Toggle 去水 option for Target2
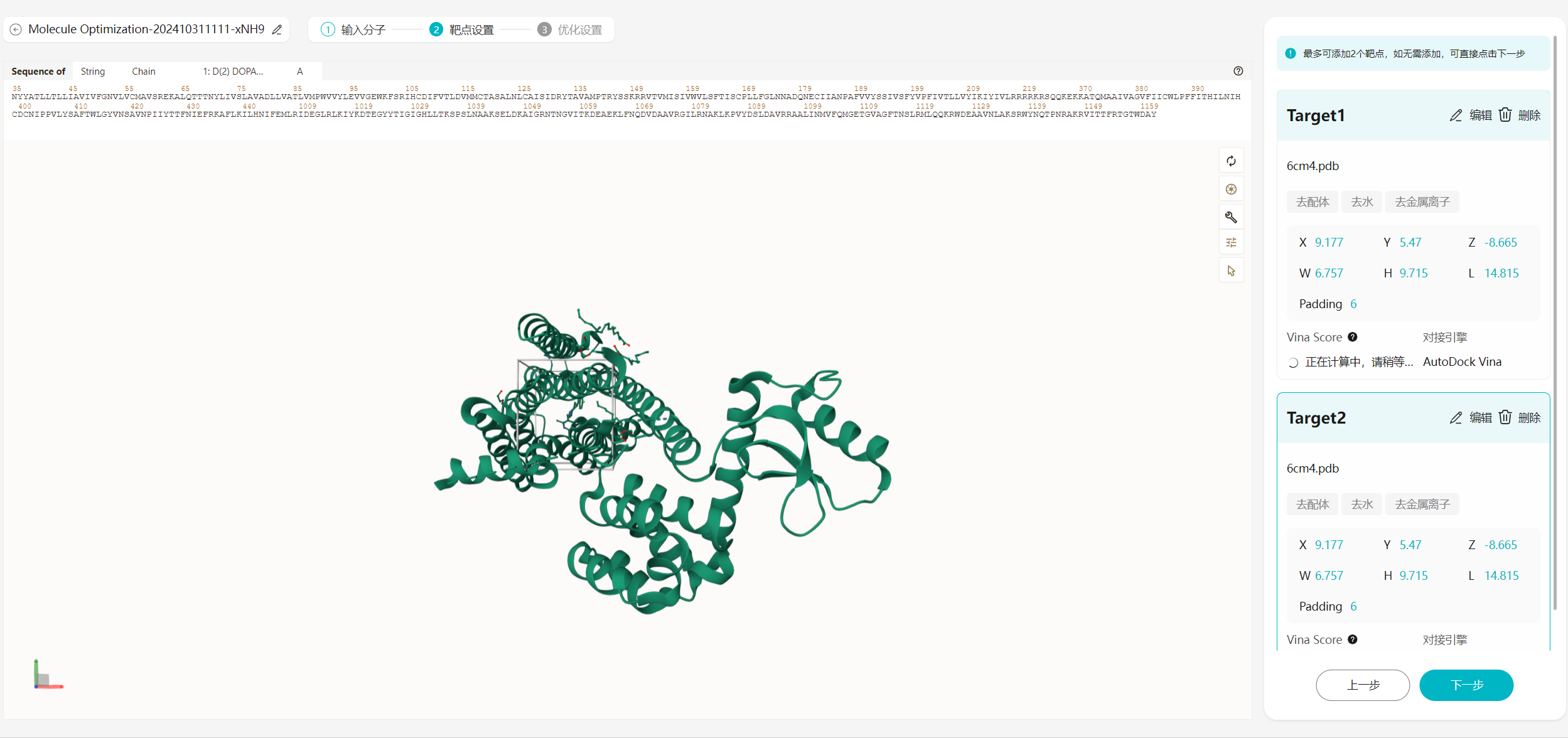The image size is (1568, 738). pyautogui.click(x=1362, y=505)
